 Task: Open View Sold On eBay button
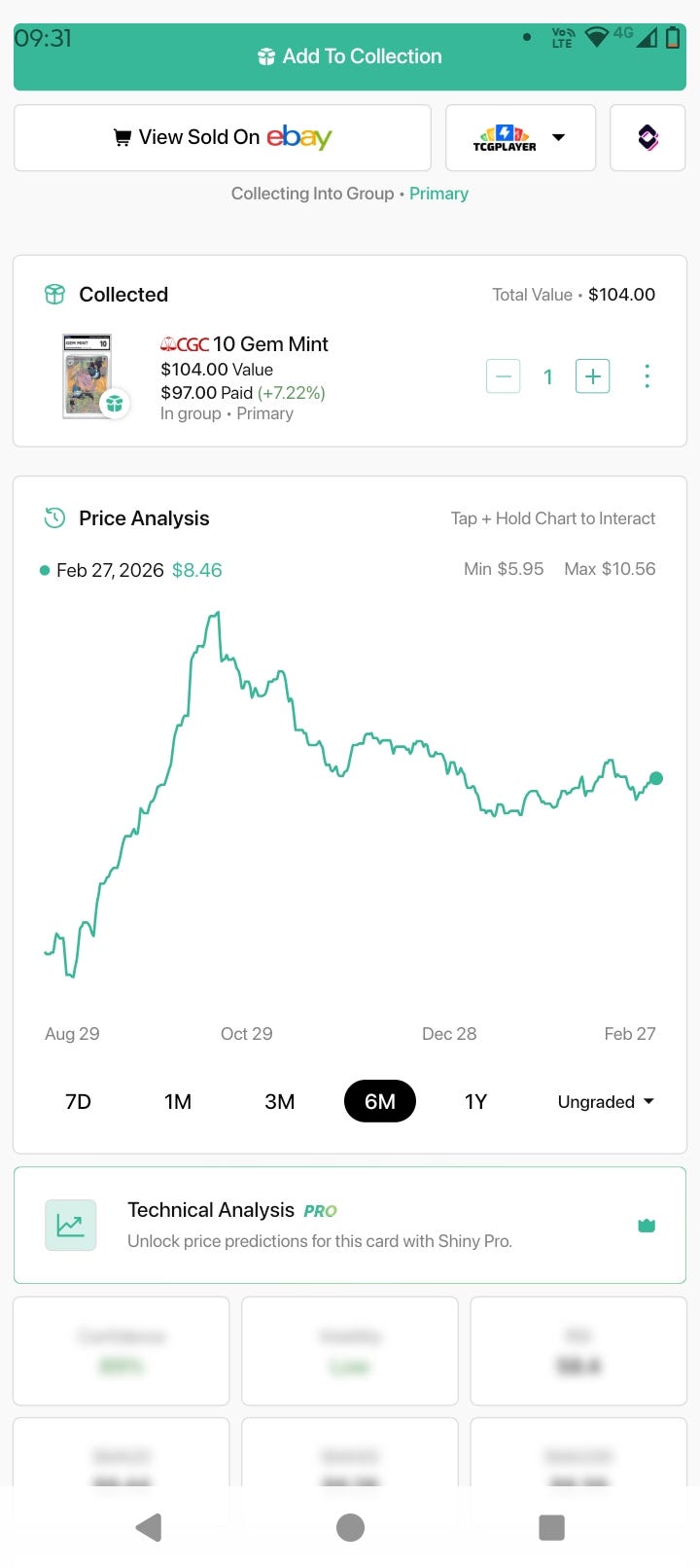click(x=223, y=138)
